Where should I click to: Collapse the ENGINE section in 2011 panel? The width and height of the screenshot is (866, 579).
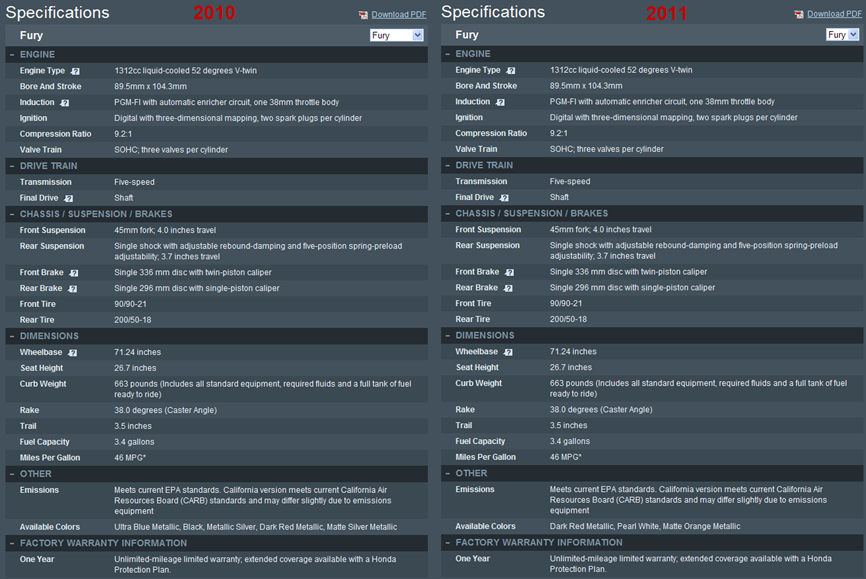click(448, 54)
